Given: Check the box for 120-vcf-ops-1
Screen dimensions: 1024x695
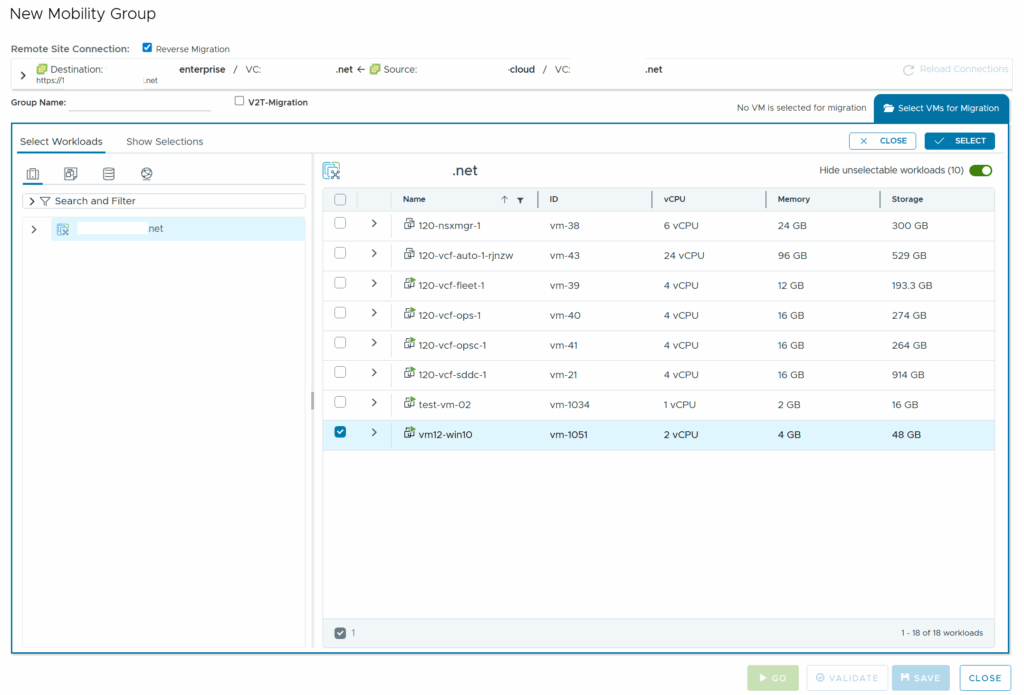Looking at the screenshot, I should point(340,313).
